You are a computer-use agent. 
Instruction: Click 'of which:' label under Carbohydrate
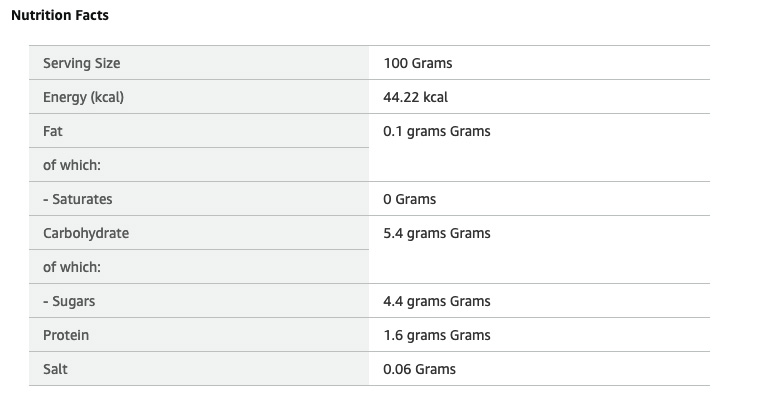72,267
